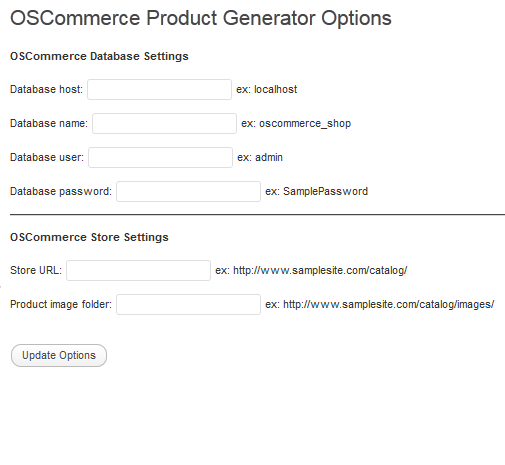Viewport: 505px width, 465px height.
Task: Click the OSCommerce Product Generator Options title
Action: 201,18
